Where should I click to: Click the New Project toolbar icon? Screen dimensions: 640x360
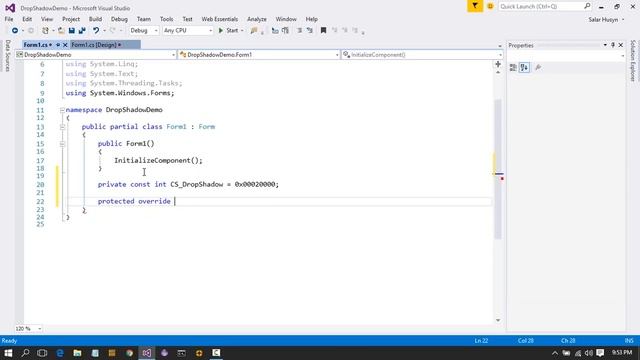click(x=45, y=31)
